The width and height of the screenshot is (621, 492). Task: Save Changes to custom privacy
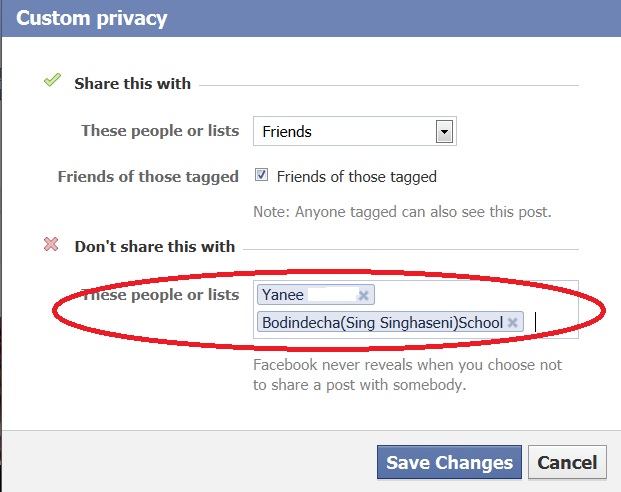pyautogui.click(x=449, y=462)
